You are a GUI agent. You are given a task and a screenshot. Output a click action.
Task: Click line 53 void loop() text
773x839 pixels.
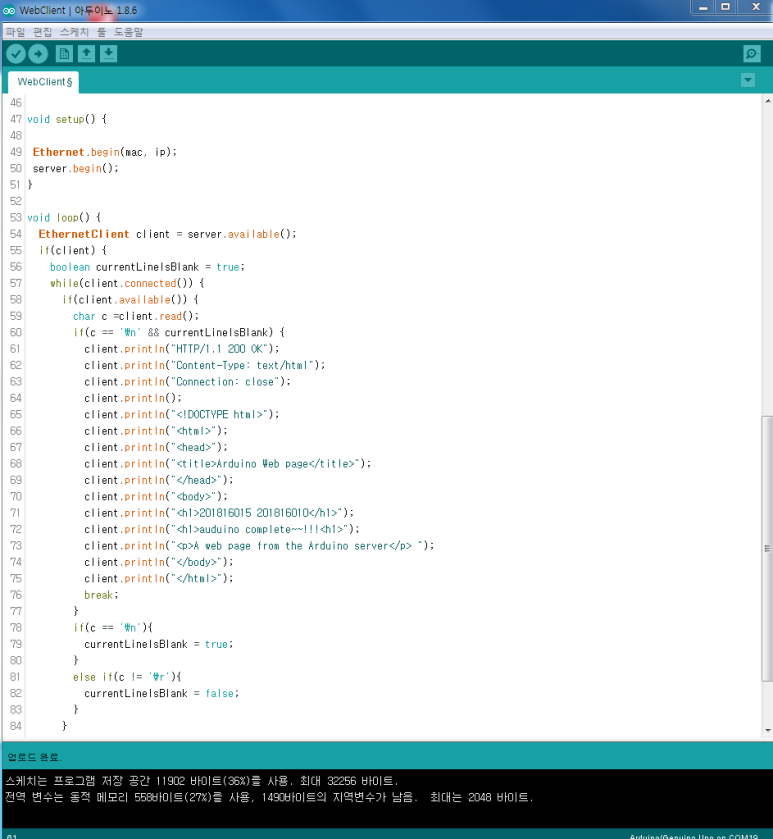click(64, 218)
